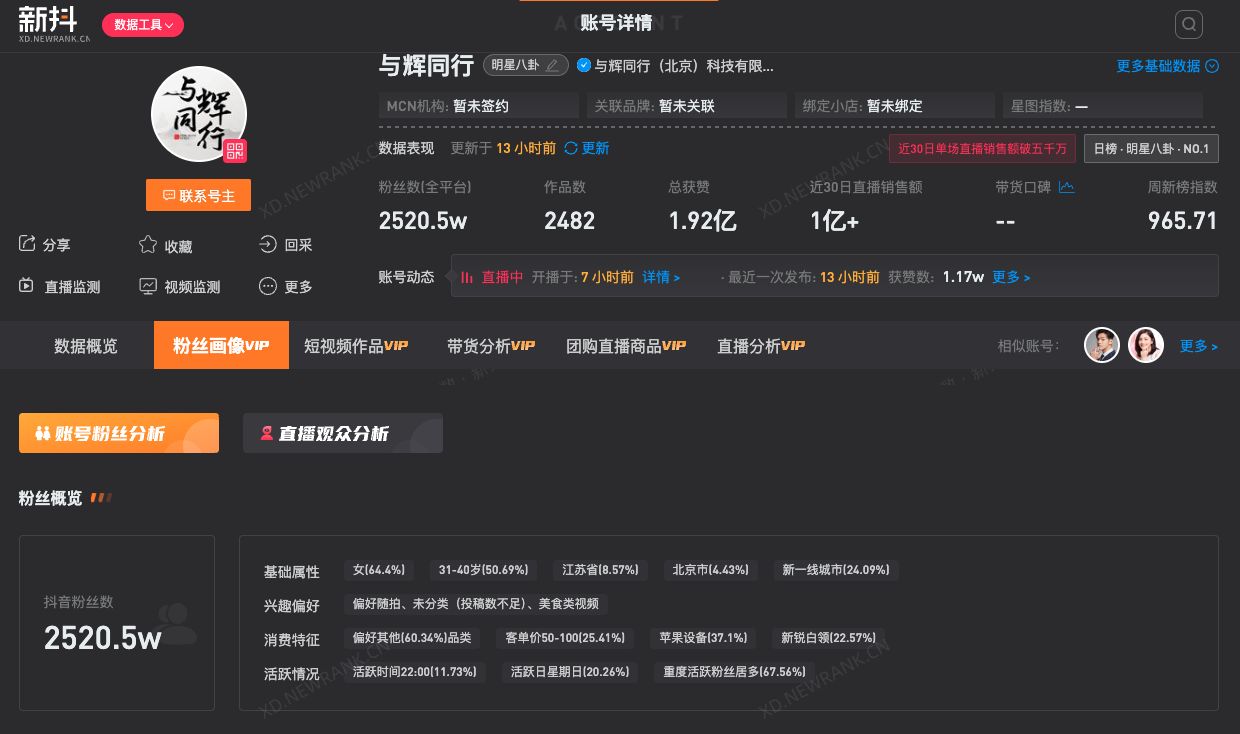This screenshot has width=1240, height=734.
Task: Open the second similar account avatar
Action: click(1146, 345)
